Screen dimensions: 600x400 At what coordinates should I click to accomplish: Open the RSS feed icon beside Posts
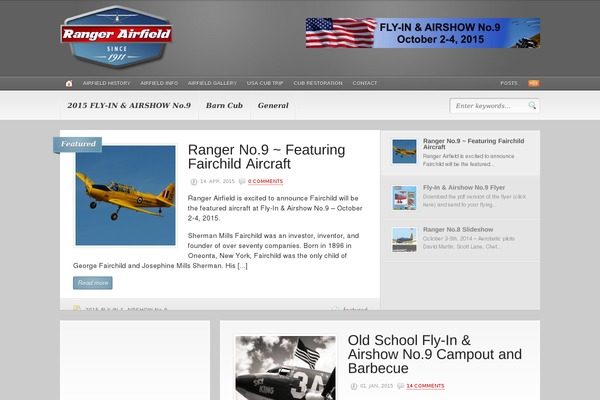tap(534, 83)
